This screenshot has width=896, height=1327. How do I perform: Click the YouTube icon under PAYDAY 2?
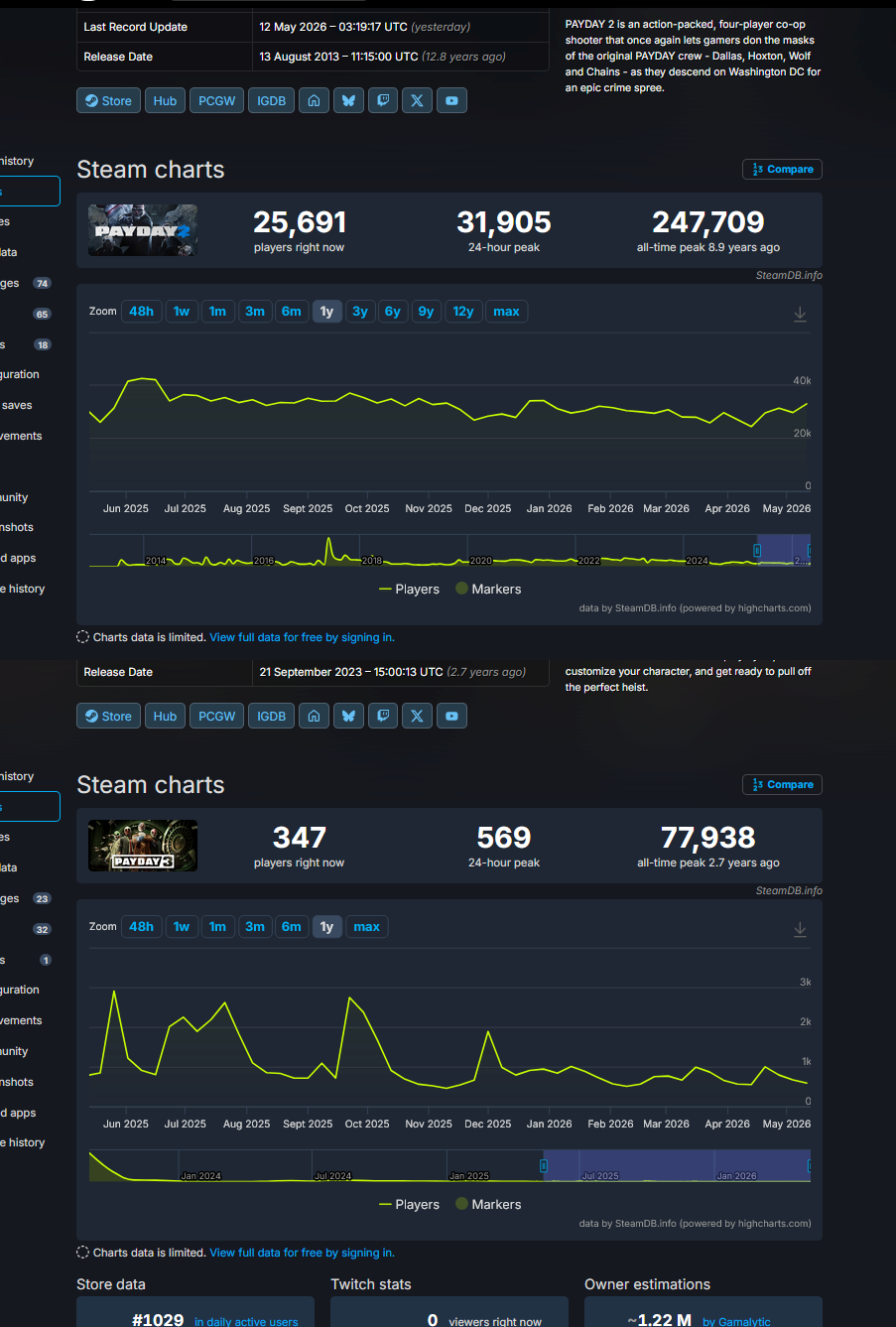pyautogui.click(x=451, y=100)
